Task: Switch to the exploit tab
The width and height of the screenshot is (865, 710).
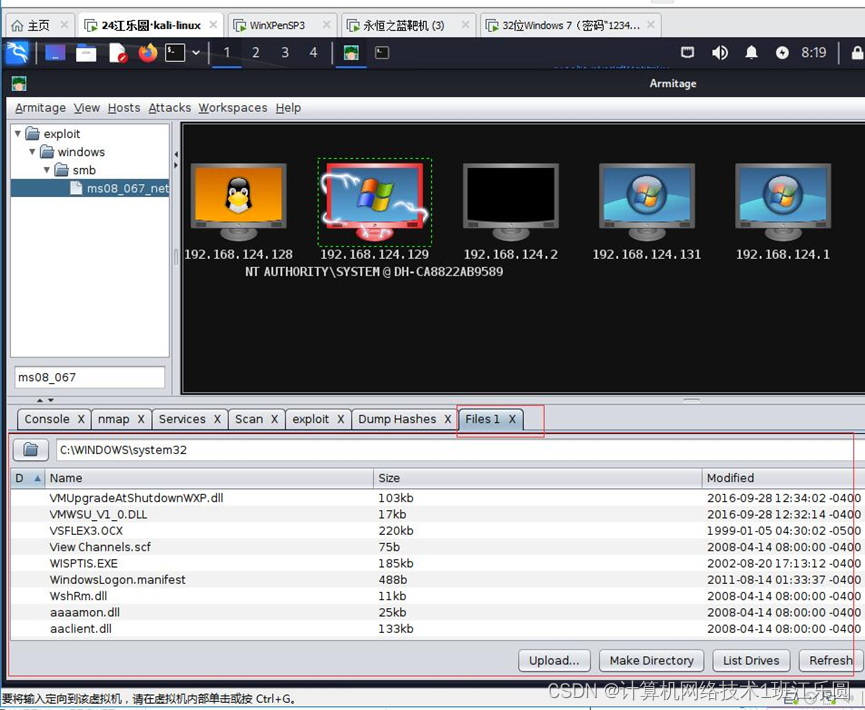Action: 311,419
